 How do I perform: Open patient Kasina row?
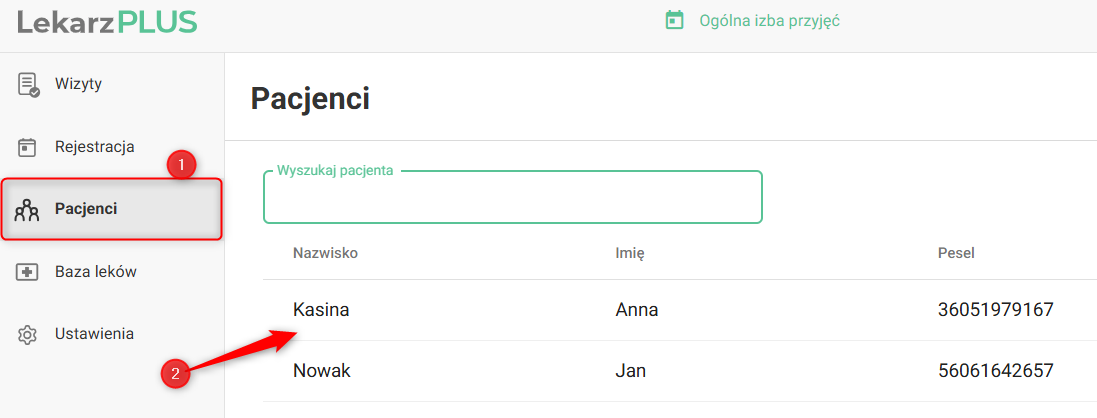pyautogui.click(x=321, y=310)
